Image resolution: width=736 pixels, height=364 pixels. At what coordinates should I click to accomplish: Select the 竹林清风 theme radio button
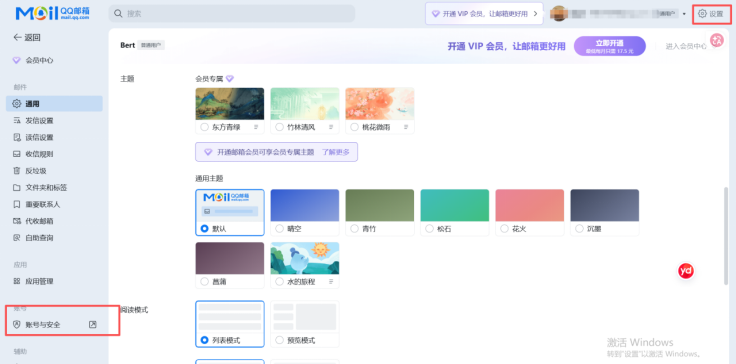point(279,127)
